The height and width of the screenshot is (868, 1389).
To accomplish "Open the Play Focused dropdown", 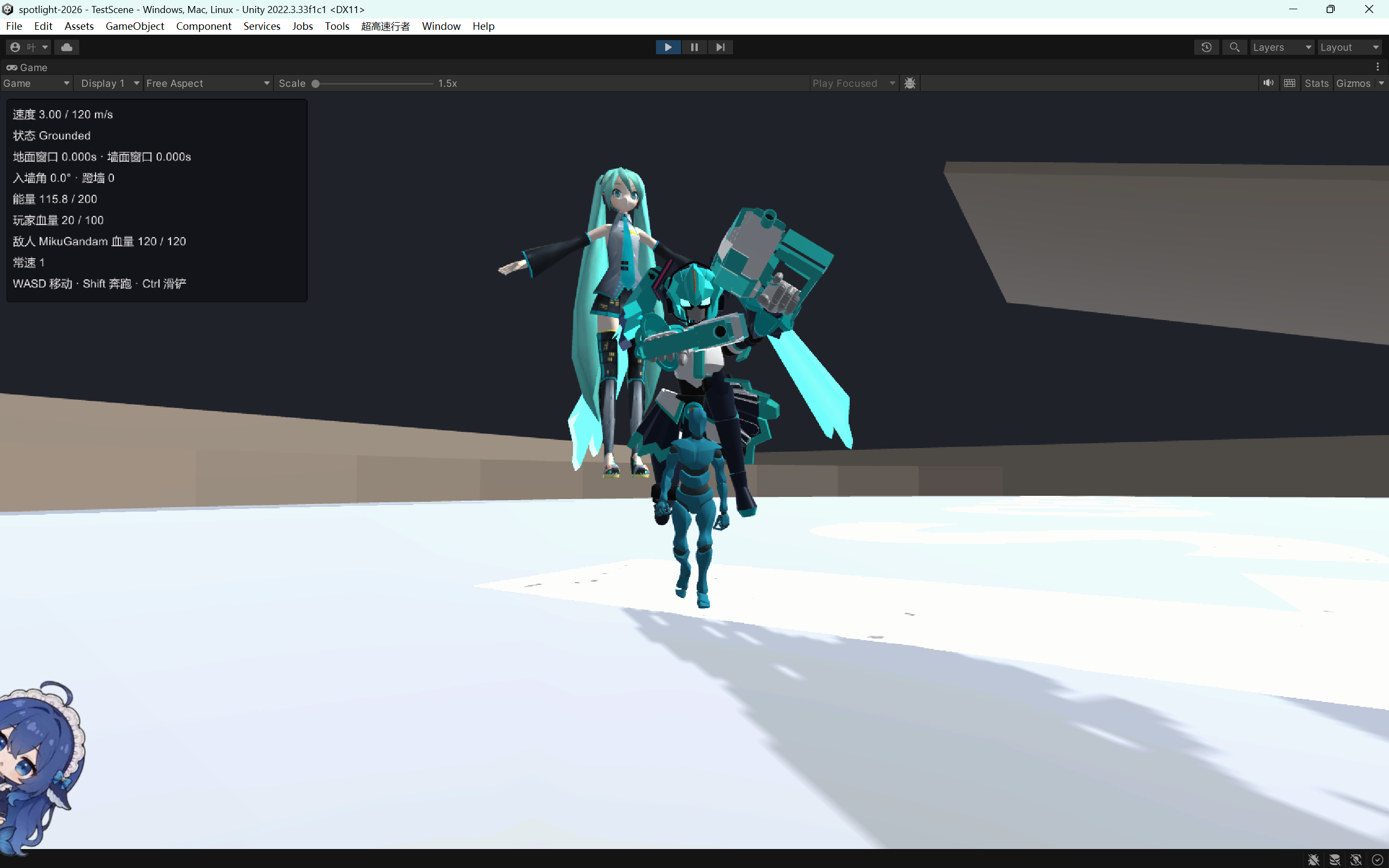I will tap(853, 83).
